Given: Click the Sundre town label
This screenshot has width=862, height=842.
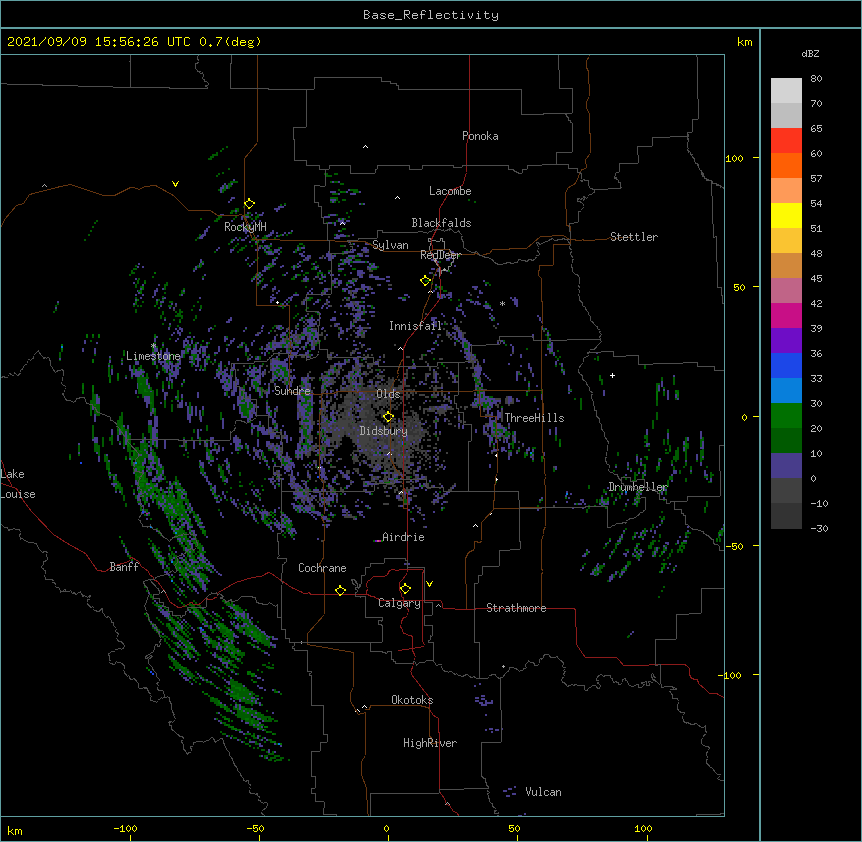Looking at the screenshot, I should click(x=292, y=391).
